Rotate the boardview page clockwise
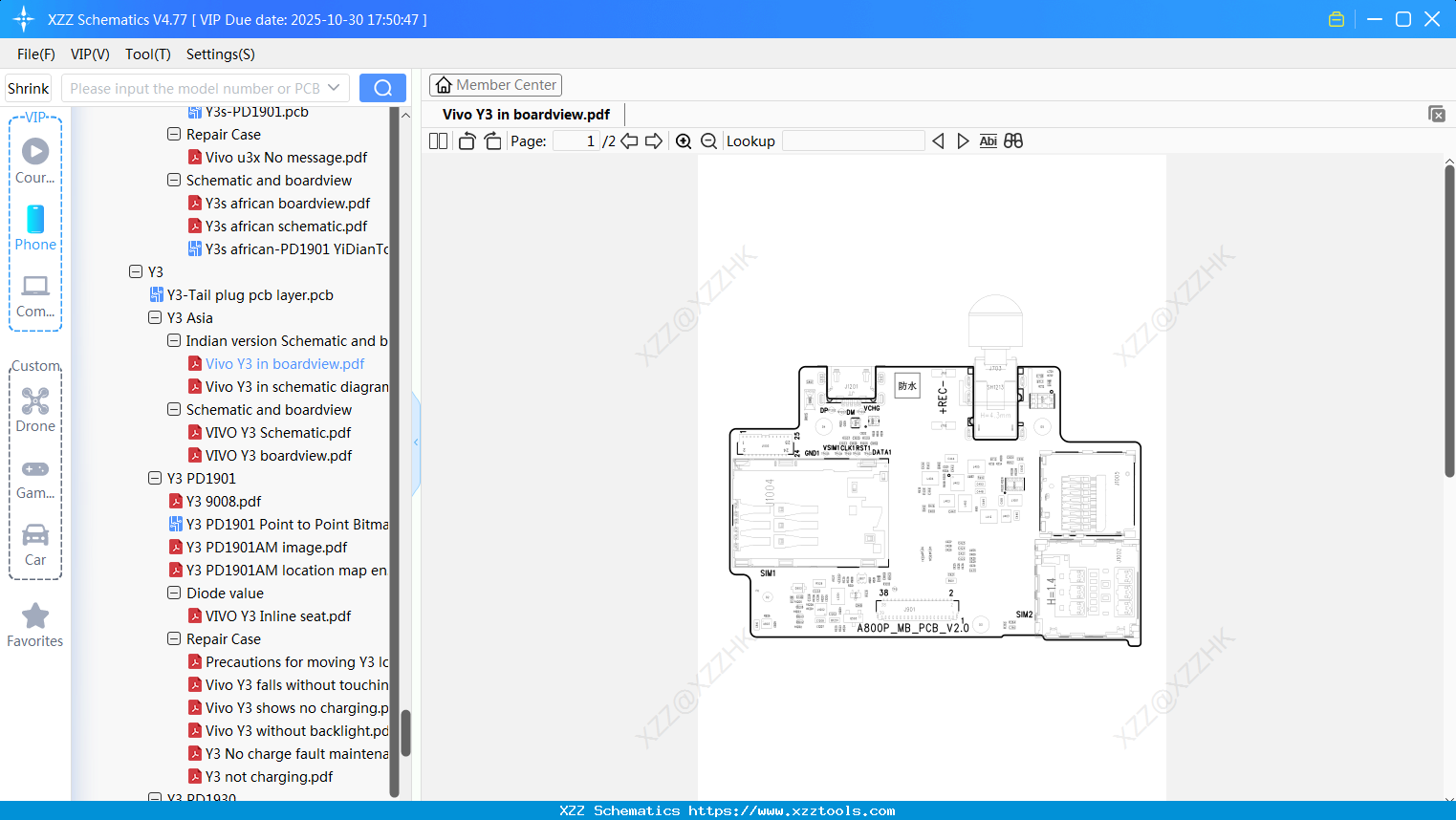 (x=492, y=140)
